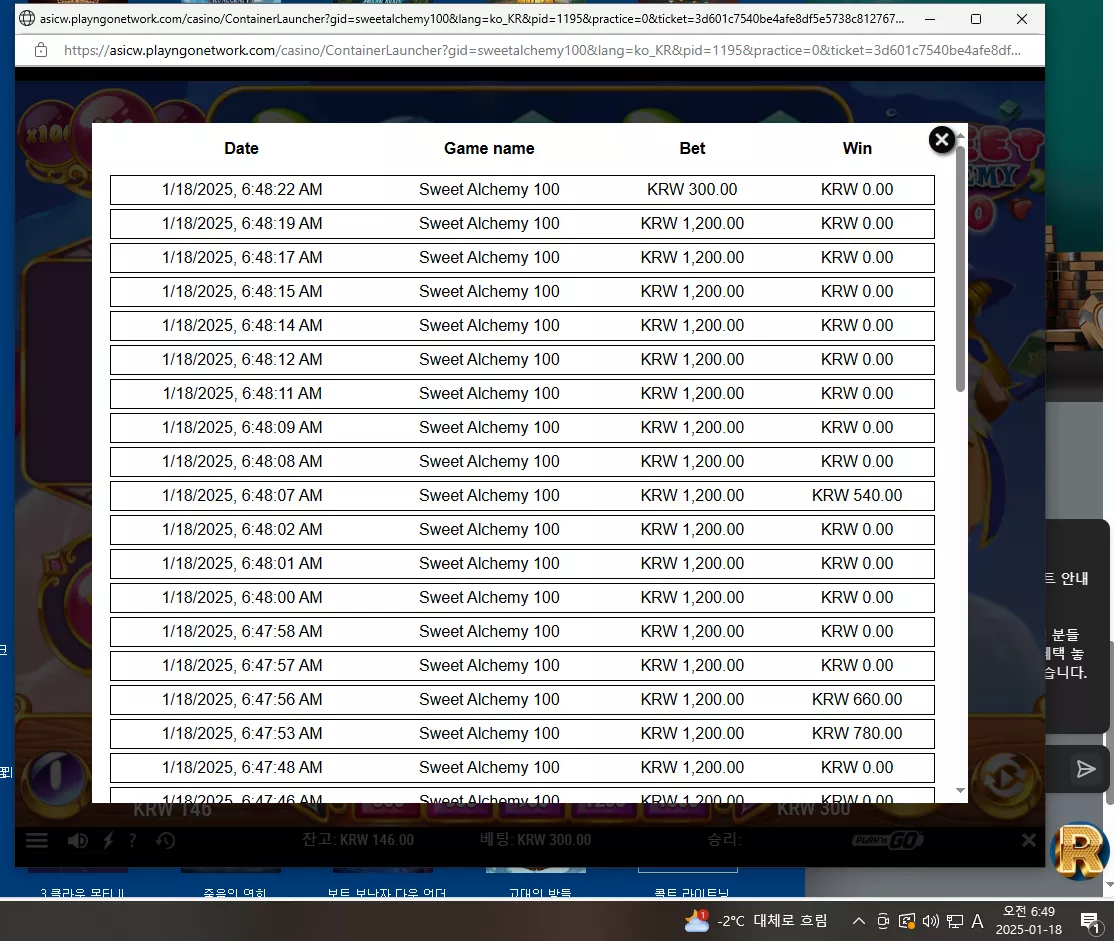Click the globe icon in title bar
The height and width of the screenshot is (941, 1114).
(x=27, y=18)
